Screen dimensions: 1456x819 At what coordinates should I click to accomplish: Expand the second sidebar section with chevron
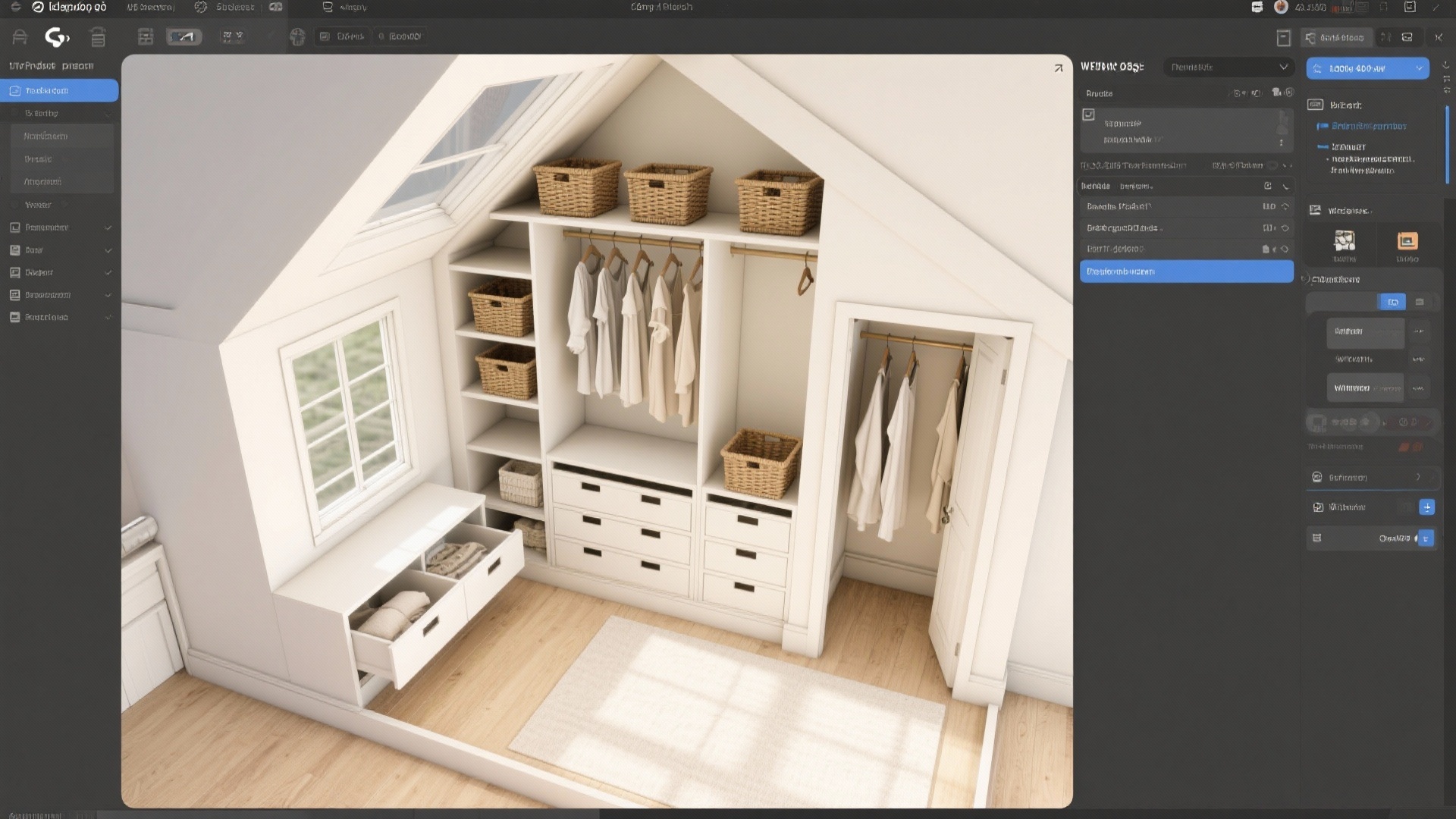pyautogui.click(x=61, y=250)
